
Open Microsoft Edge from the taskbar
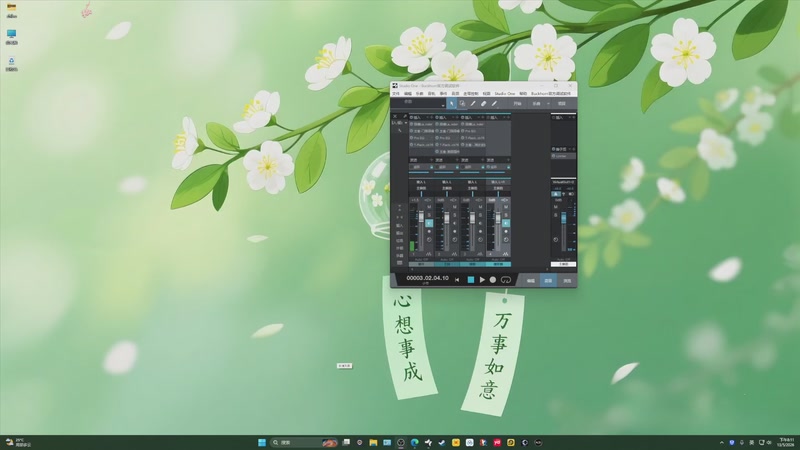(x=414, y=442)
